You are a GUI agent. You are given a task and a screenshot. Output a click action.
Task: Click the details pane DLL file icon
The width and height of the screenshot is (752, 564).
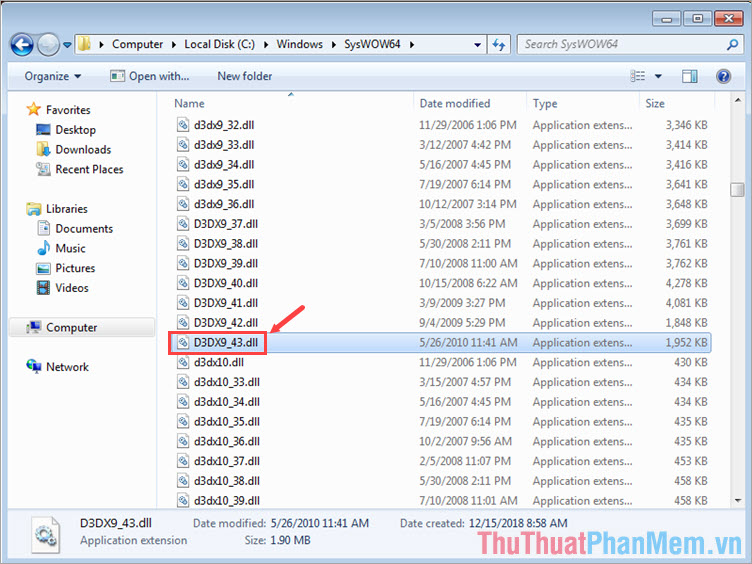coord(47,534)
